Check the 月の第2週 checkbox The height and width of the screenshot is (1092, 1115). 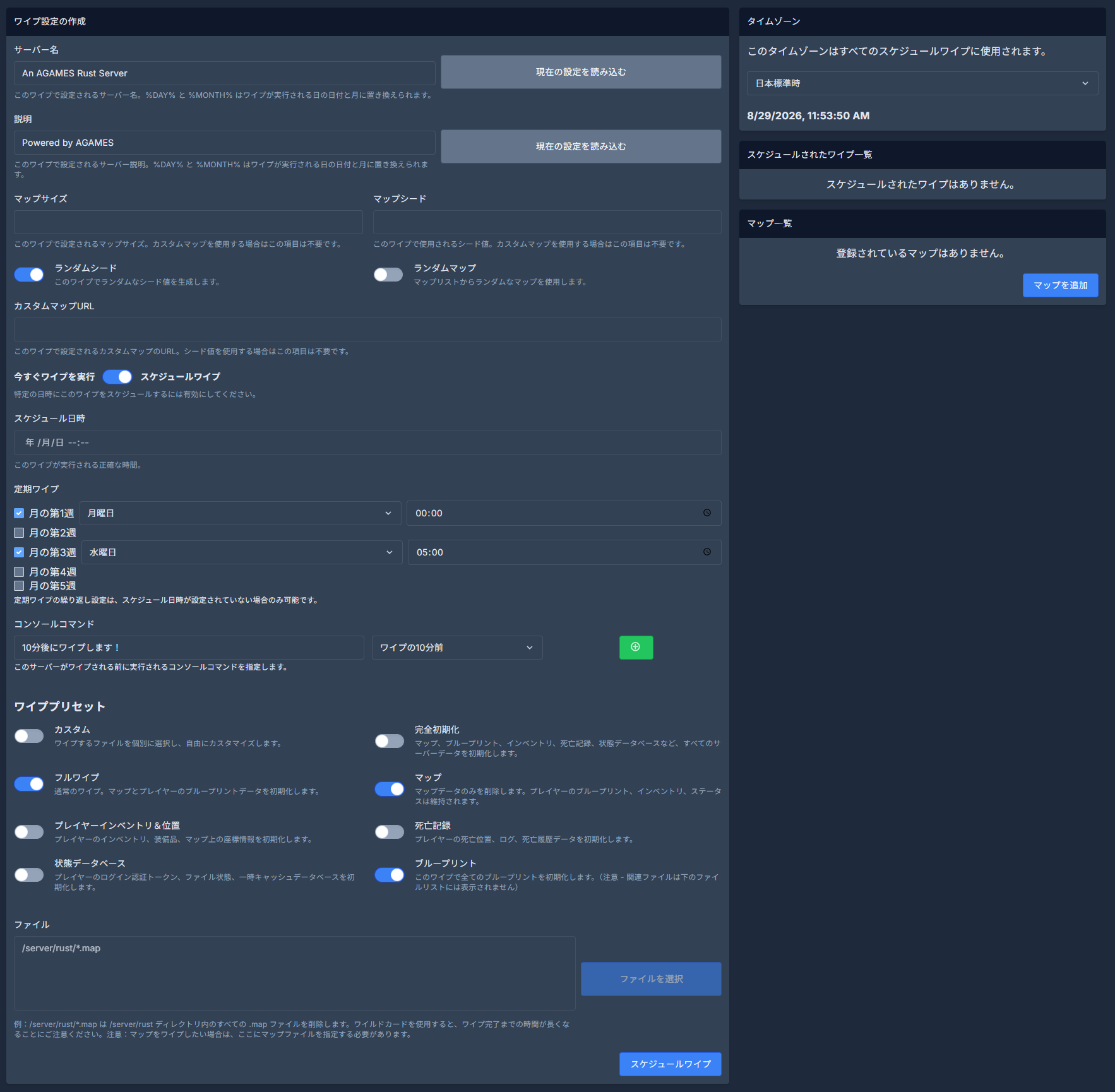click(19, 533)
